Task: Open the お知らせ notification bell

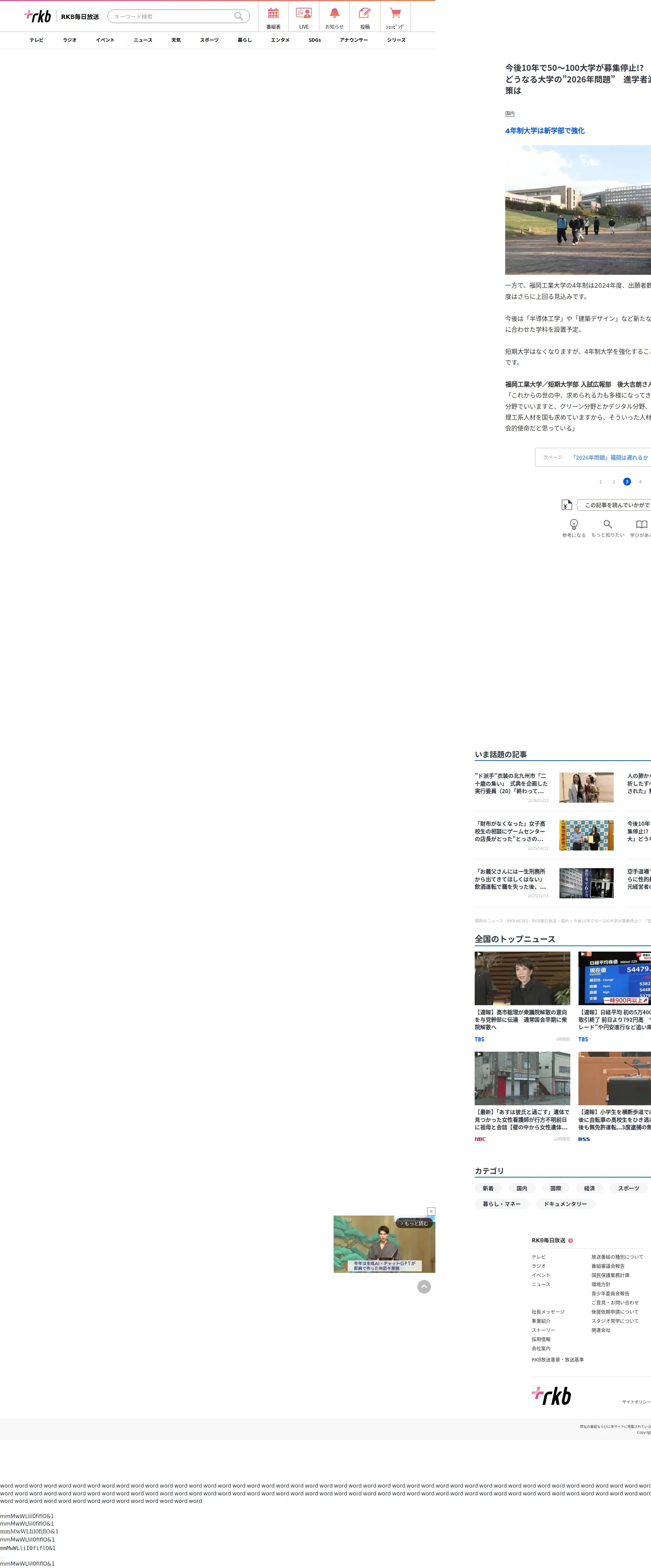Action: point(334,17)
